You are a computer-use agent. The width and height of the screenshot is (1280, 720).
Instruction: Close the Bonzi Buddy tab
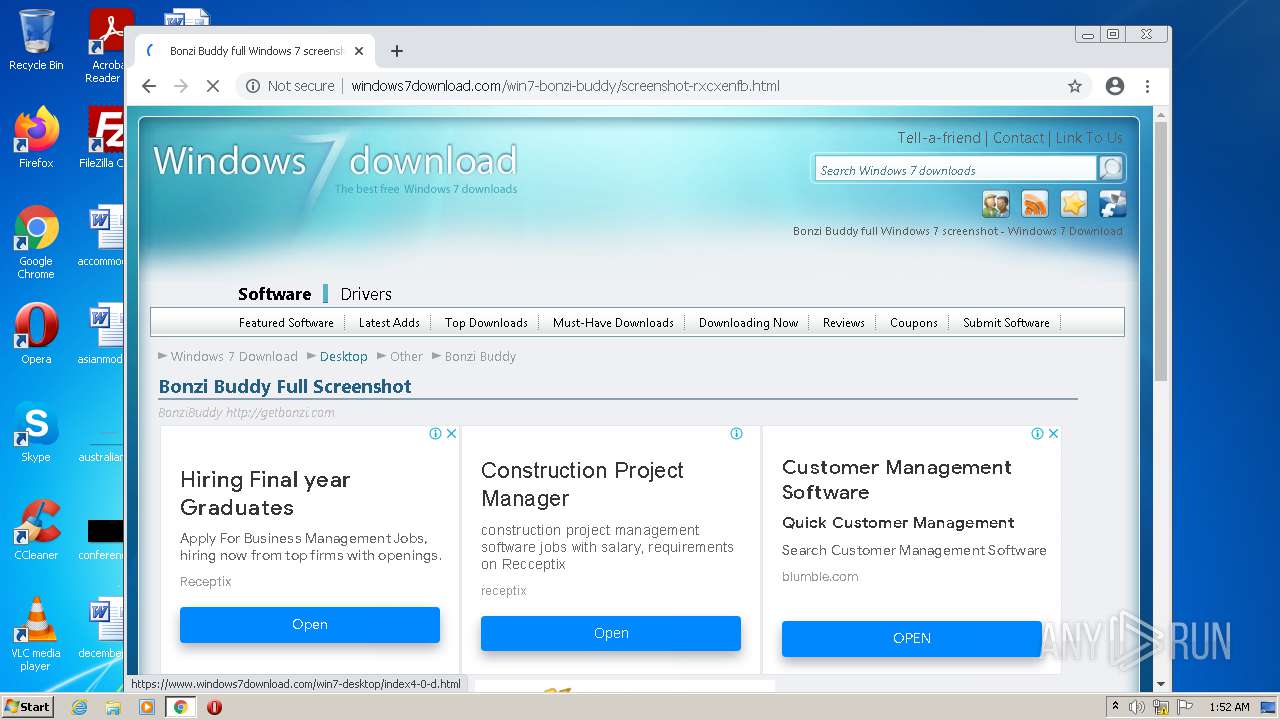[x=359, y=51]
